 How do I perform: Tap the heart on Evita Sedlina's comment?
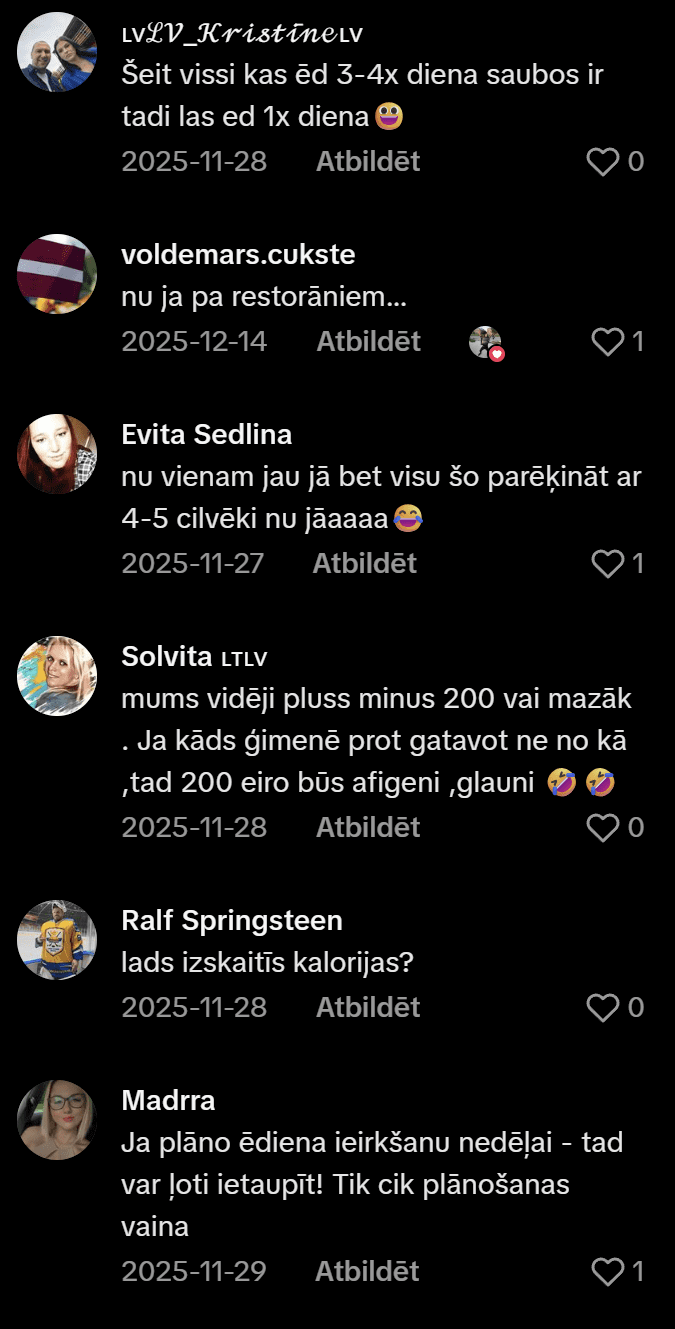pyautogui.click(x=607, y=564)
